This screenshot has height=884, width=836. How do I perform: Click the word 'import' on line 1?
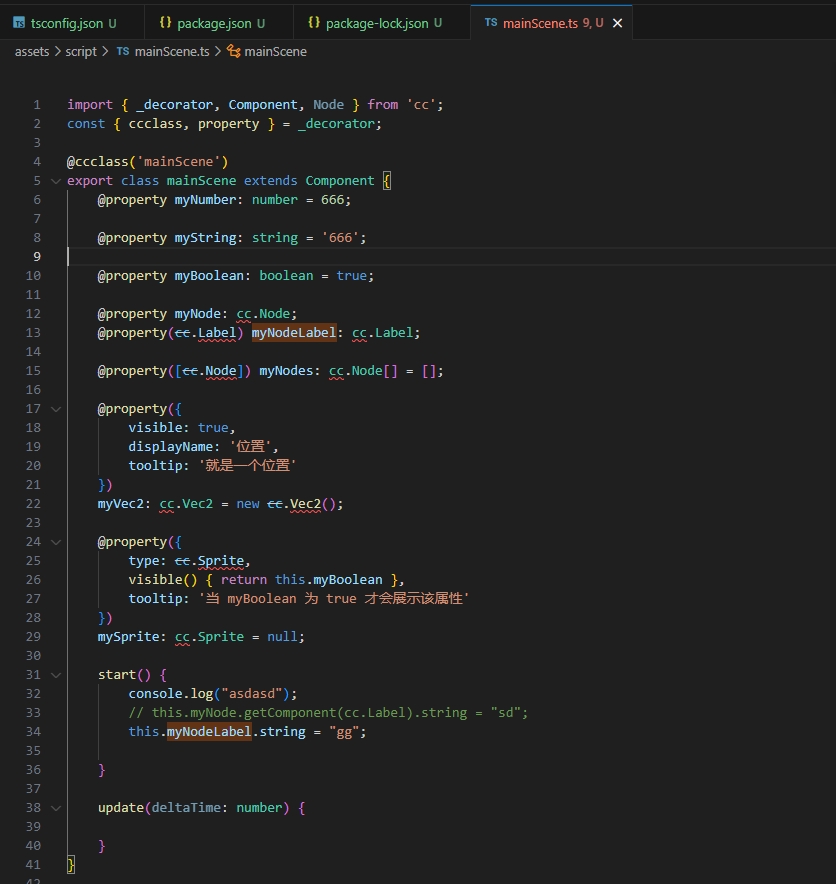click(90, 105)
